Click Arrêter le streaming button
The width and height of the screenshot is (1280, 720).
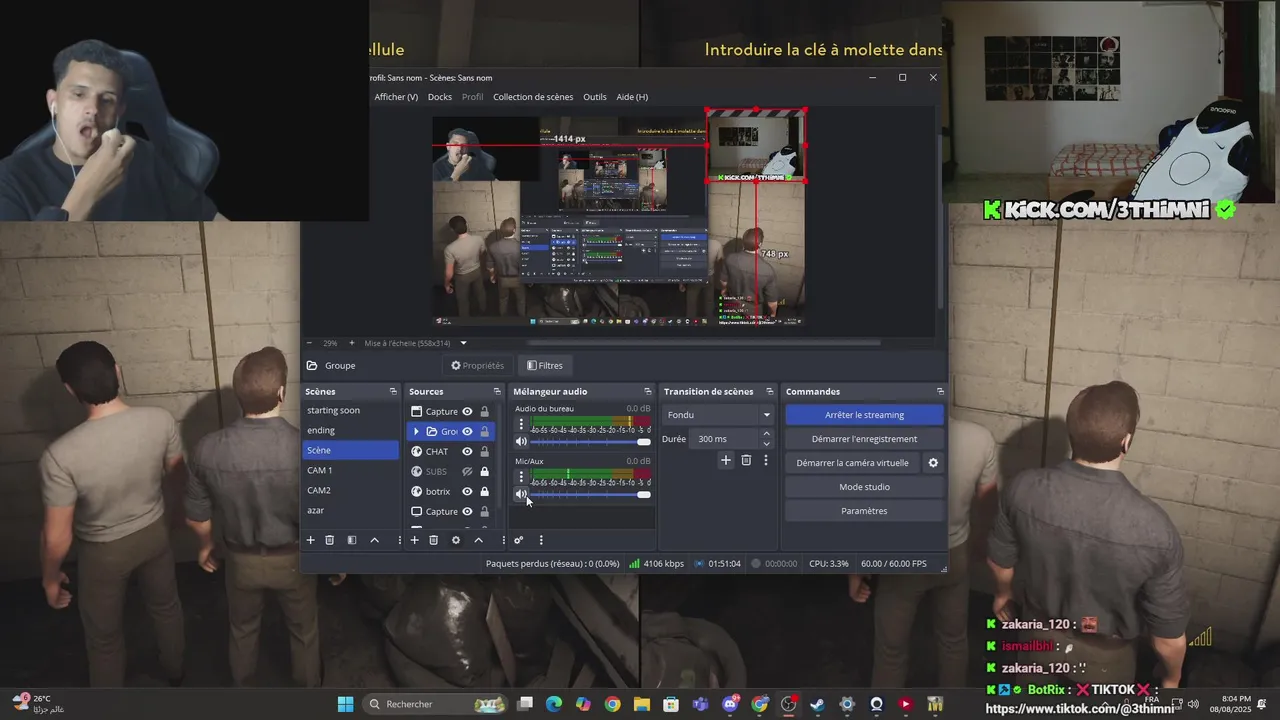pyautogui.click(x=864, y=415)
